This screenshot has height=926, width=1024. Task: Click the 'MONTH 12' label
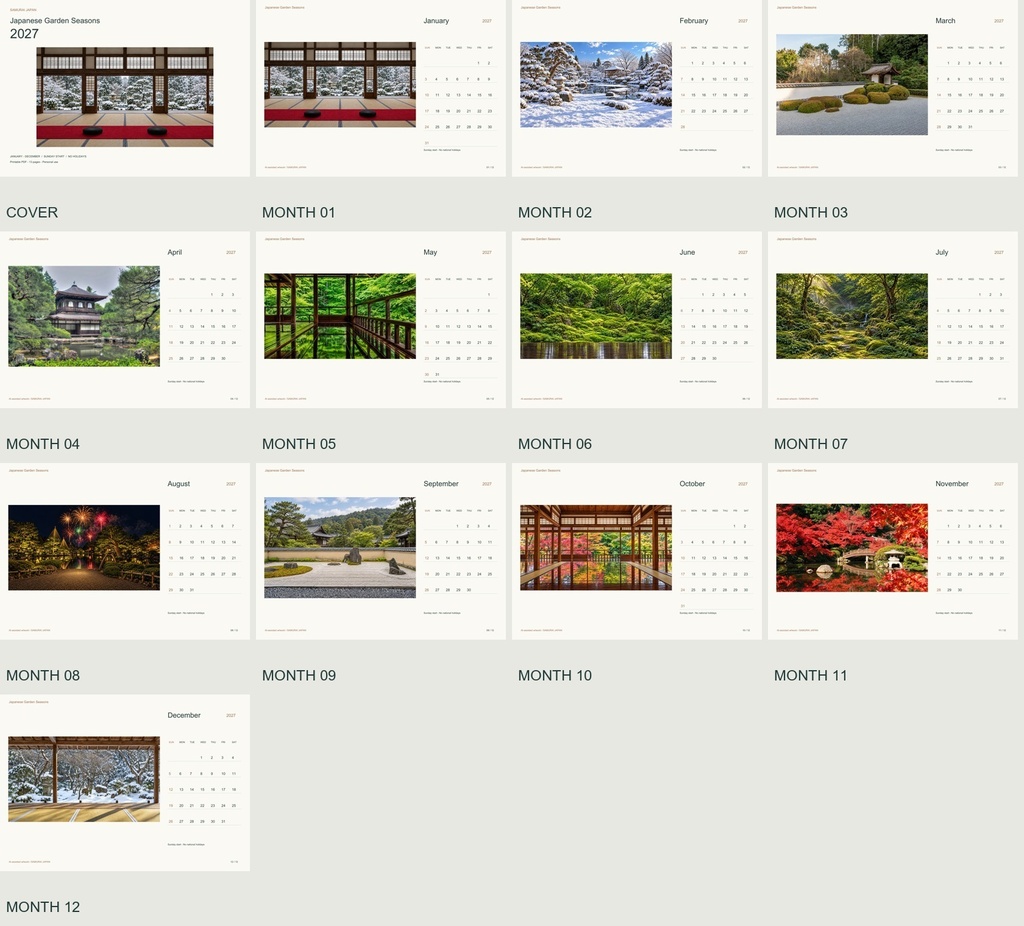[x=42, y=907]
